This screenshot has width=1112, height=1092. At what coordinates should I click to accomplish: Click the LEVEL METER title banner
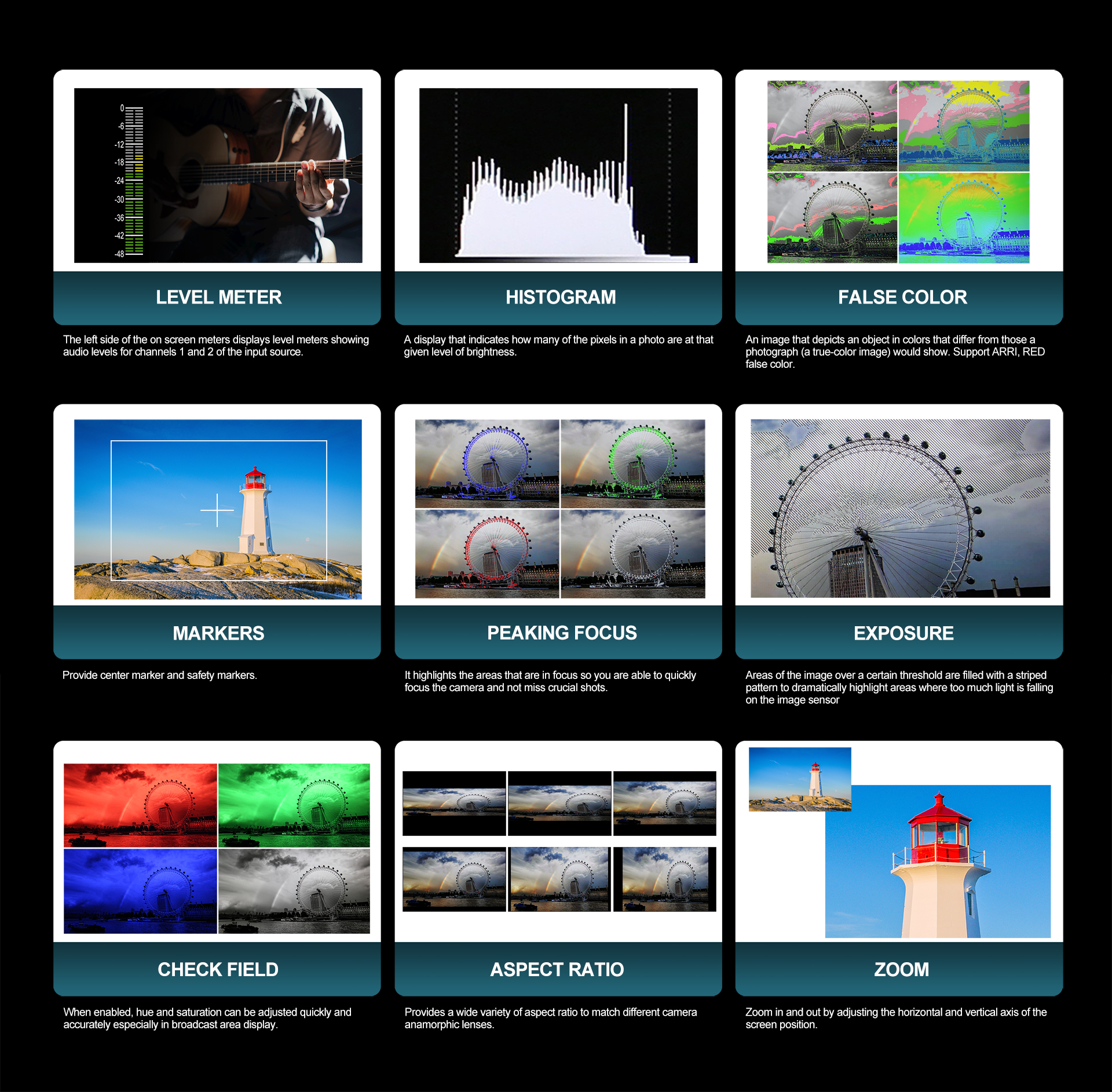(218, 297)
